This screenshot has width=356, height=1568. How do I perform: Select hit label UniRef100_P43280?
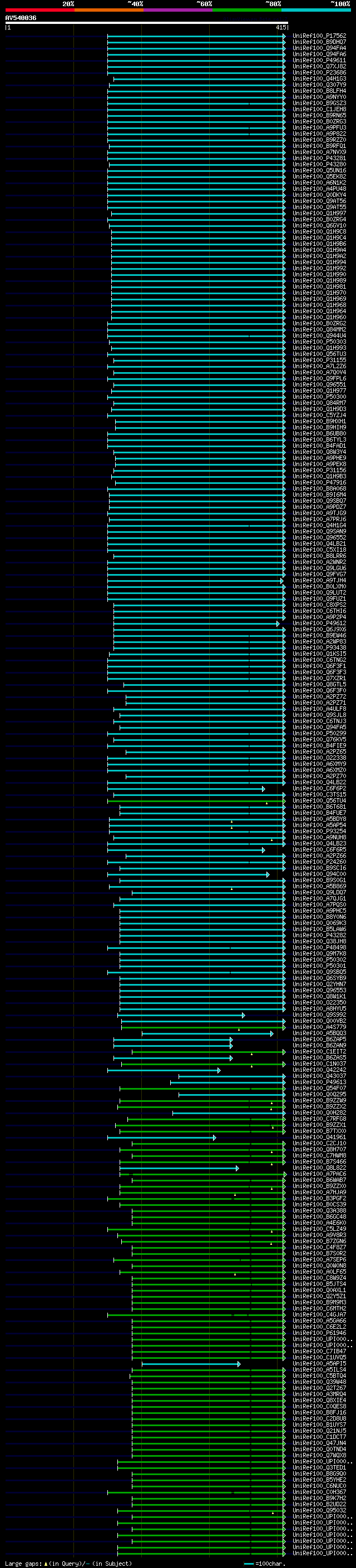319,164
